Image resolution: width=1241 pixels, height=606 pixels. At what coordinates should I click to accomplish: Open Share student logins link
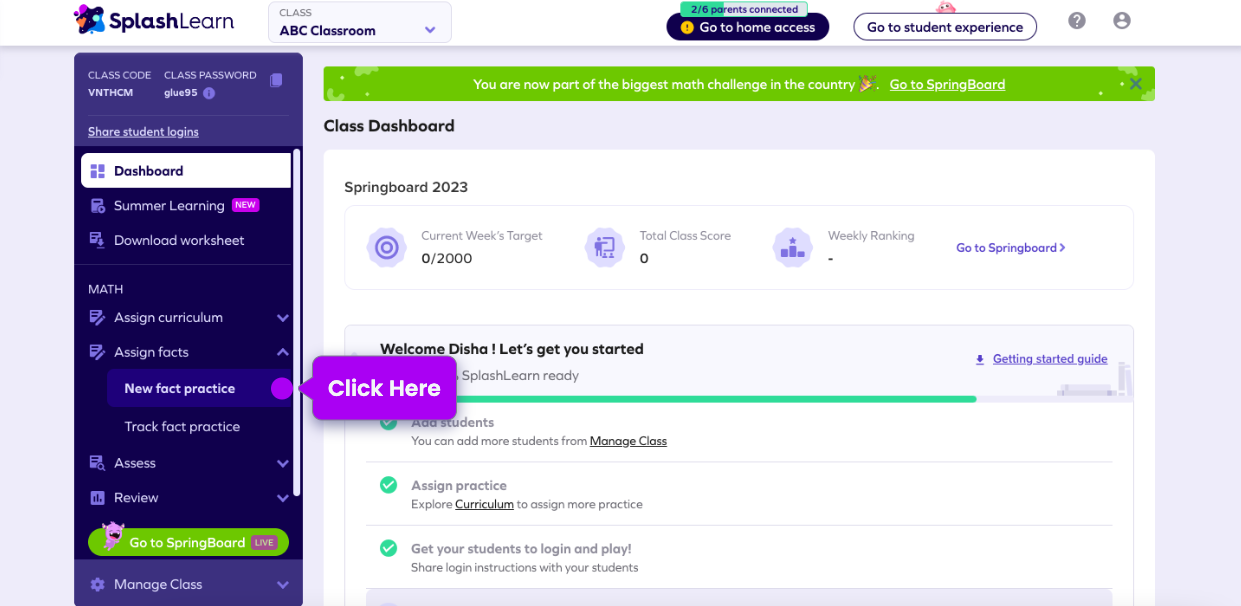point(143,132)
